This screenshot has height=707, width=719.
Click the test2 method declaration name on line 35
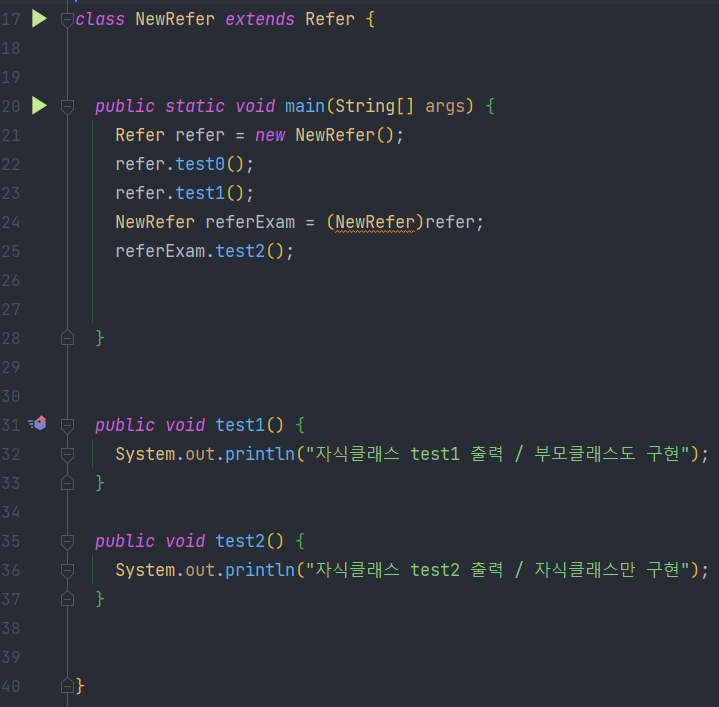click(x=240, y=541)
